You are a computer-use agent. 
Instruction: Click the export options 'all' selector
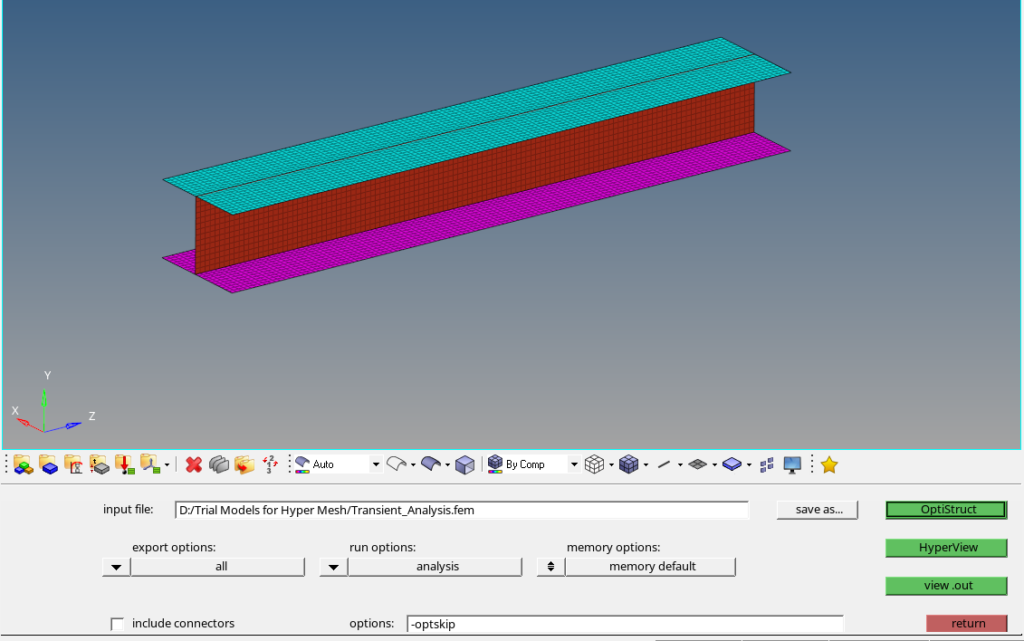click(x=218, y=567)
